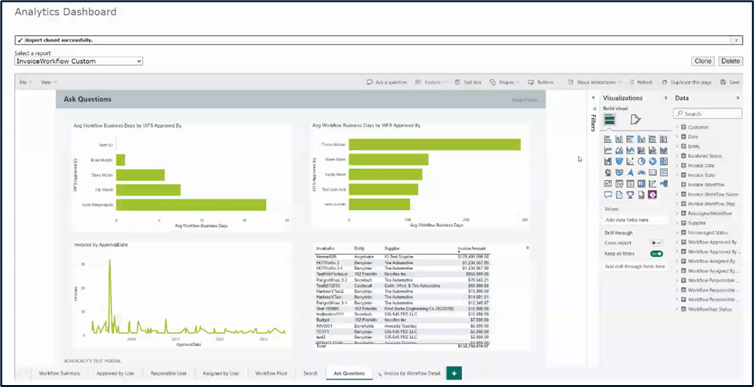
Task: Select the Stacked column chart visual
Action: coord(619,139)
